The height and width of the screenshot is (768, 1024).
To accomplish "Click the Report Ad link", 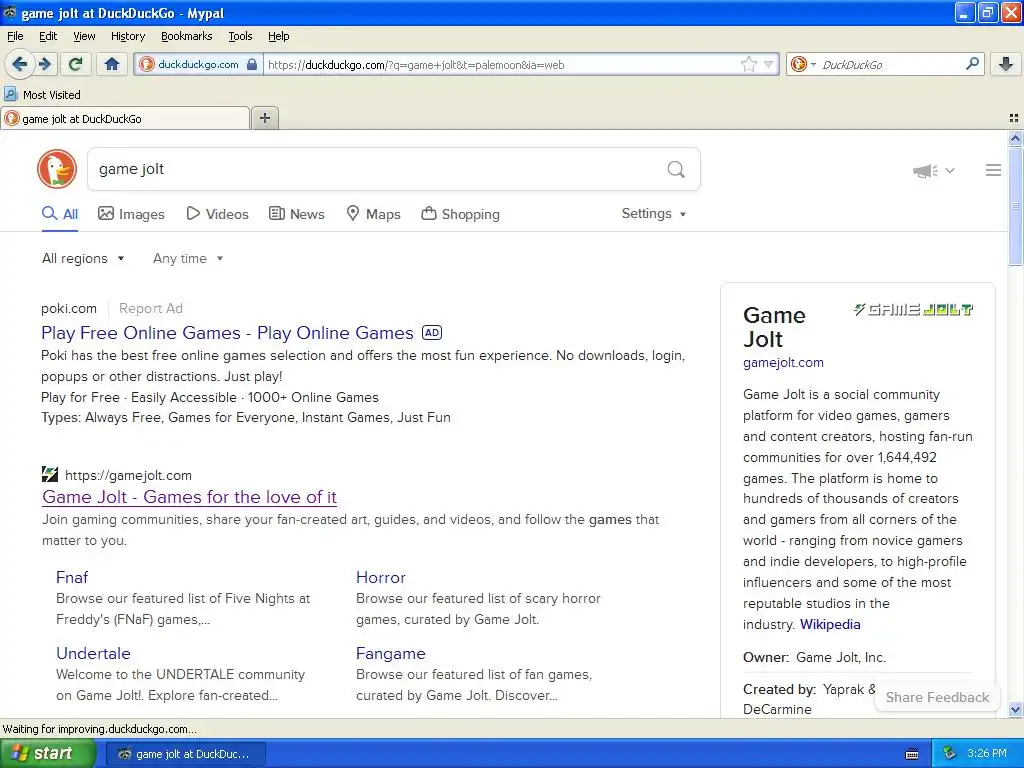I will [151, 308].
